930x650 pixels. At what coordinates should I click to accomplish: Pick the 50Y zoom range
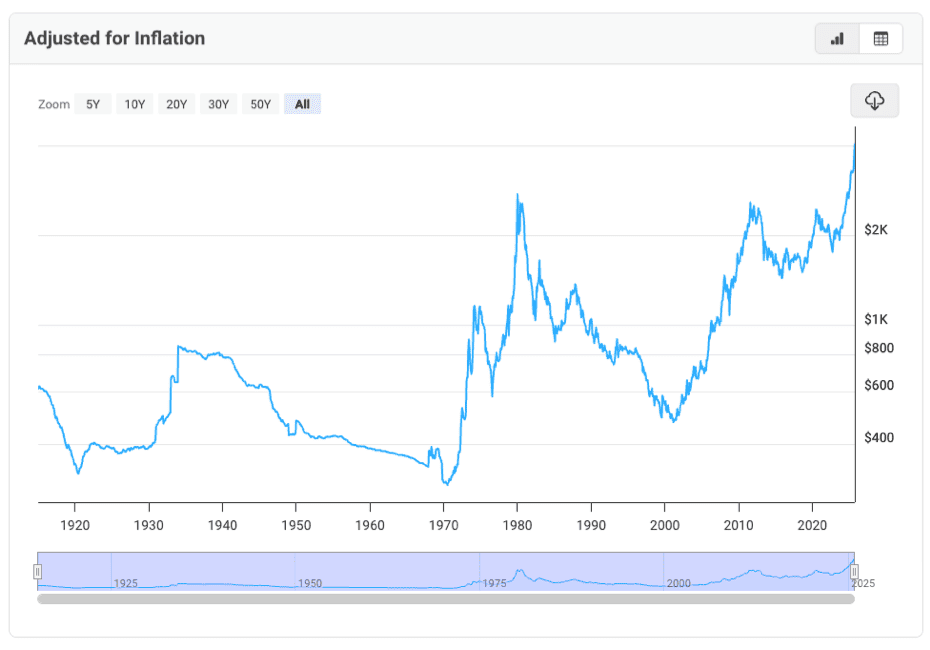(260, 104)
